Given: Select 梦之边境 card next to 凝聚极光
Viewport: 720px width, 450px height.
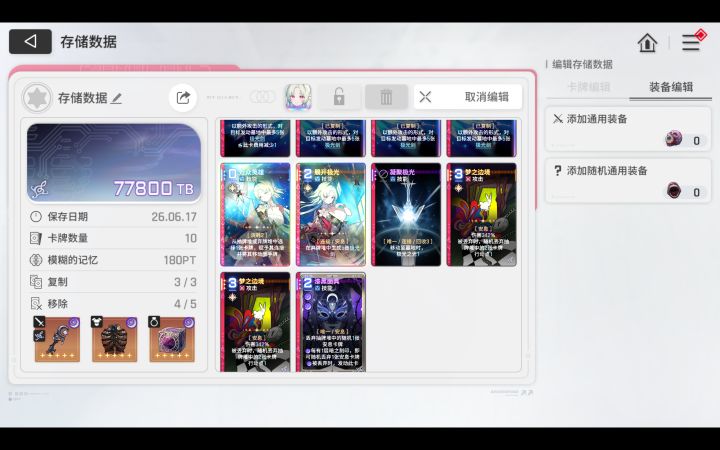Looking at the screenshot, I should click(481, 214).
